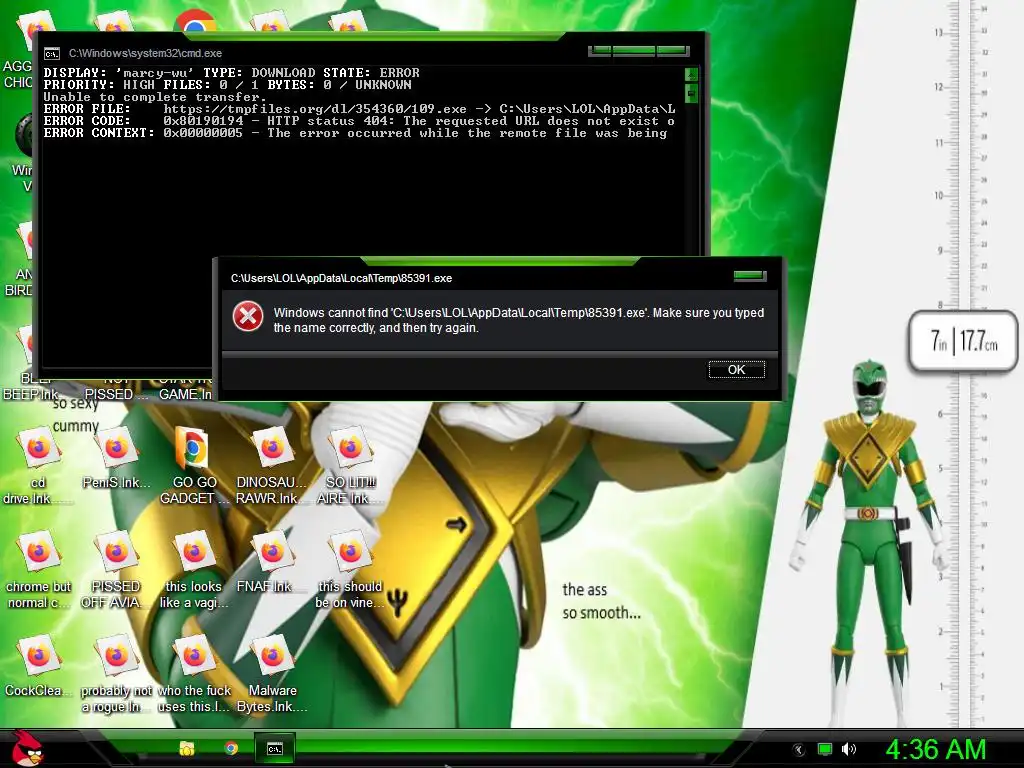The width and height of the screenshot is (1024, 768).
Task: Close the 85391.exe error dialog
Action: pos(750,276)
